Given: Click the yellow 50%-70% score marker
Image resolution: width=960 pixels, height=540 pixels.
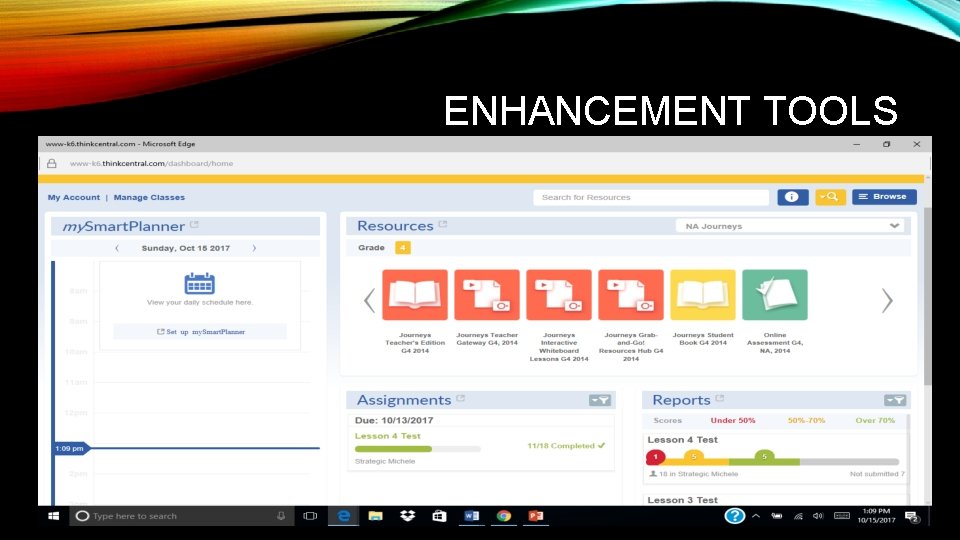Looking at the screenshot, I should point(694,457).
